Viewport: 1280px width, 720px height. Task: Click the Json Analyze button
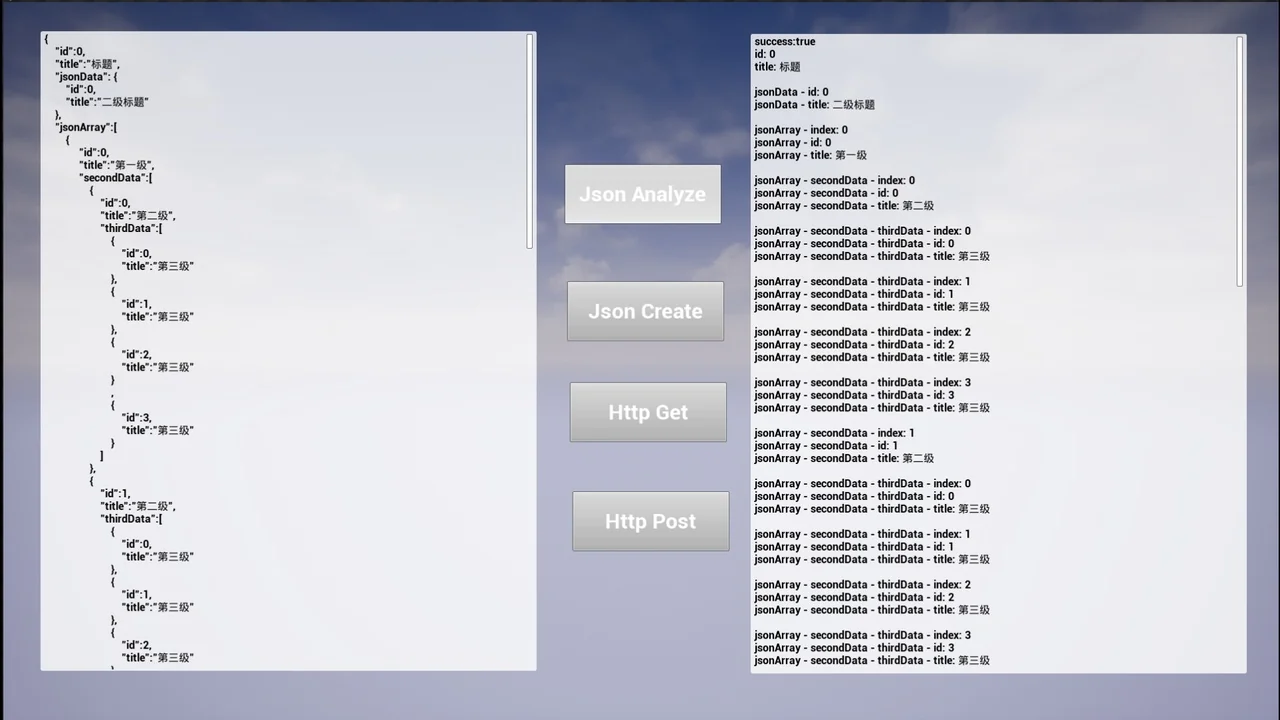coord(642,194)
